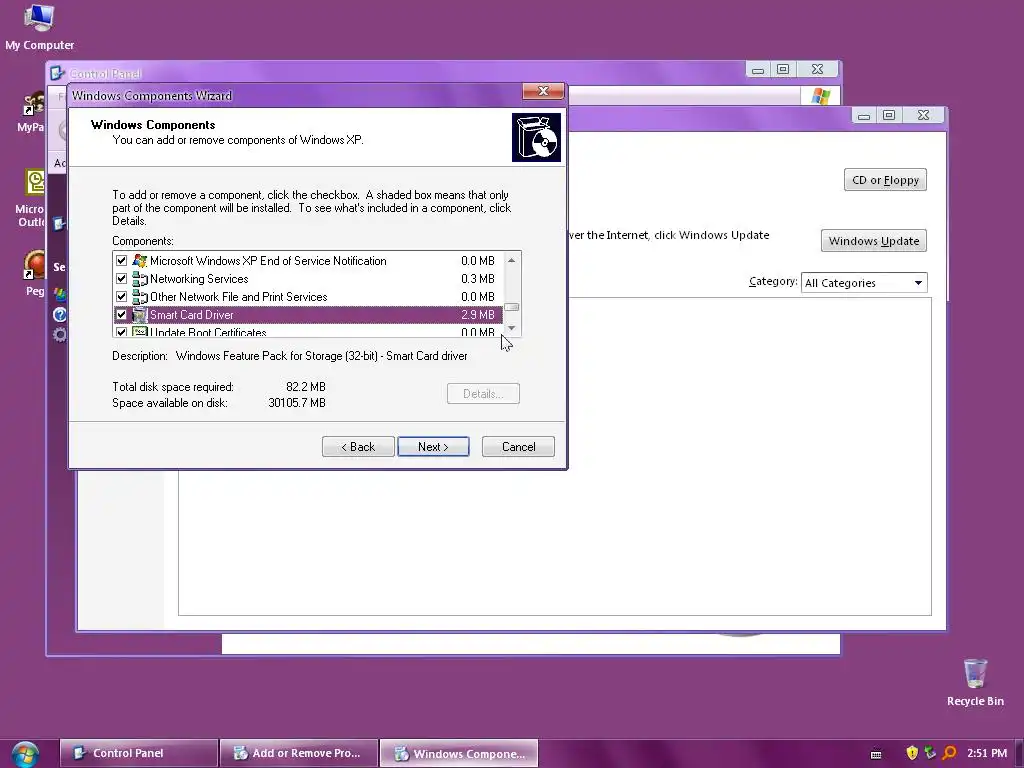The height and width of the screenshot is (768, 1024).
Task: Click the CD or Floppy button
Action: [x=885, y=180]
